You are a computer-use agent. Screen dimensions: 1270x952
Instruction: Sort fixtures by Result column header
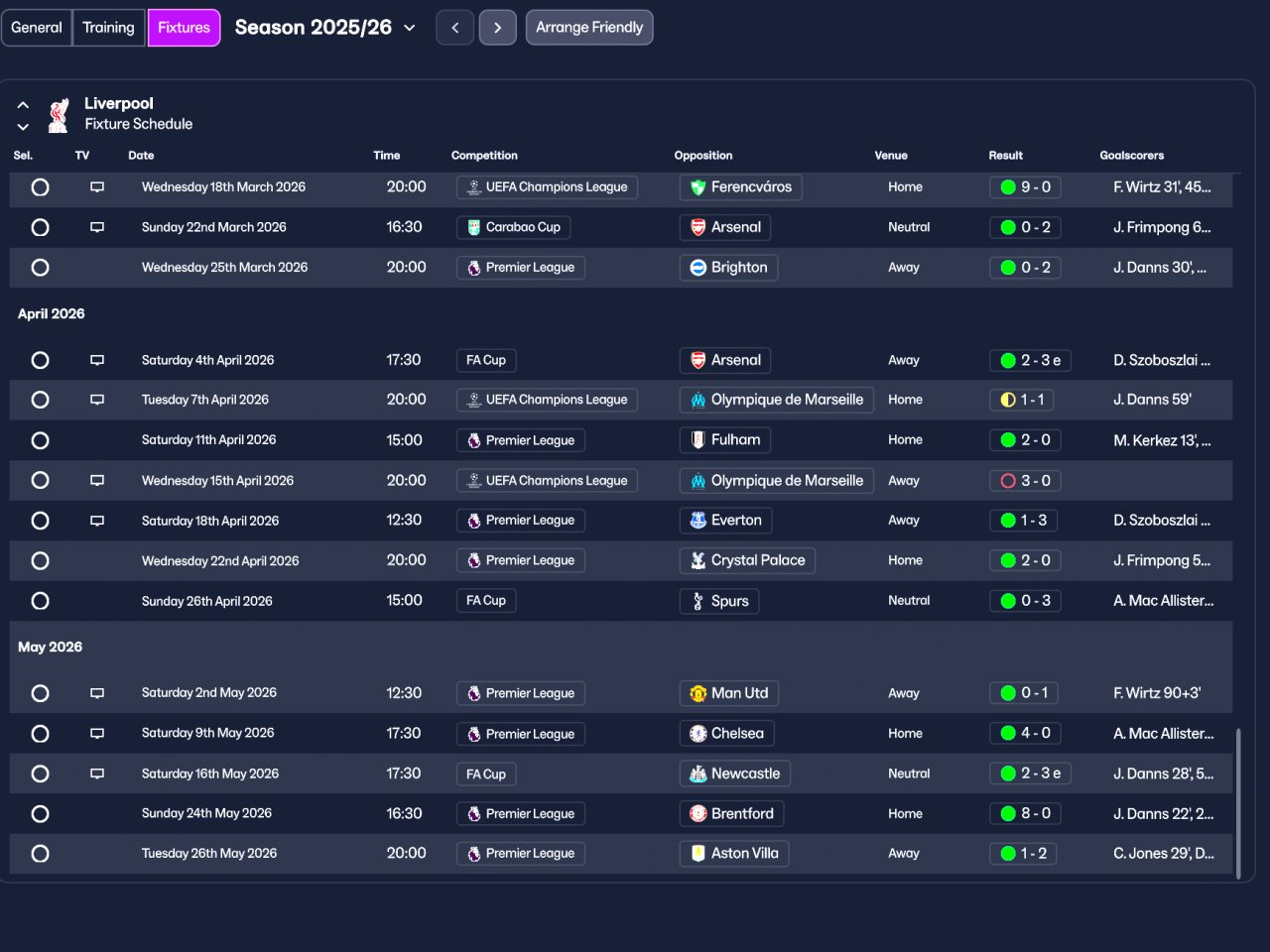point(1005,156)
